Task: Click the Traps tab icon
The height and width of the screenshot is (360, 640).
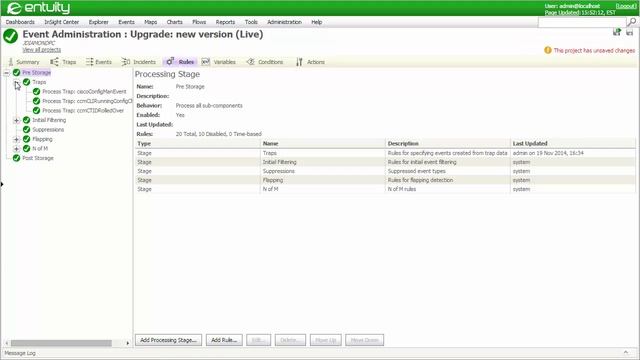Action: coord(54,62)
